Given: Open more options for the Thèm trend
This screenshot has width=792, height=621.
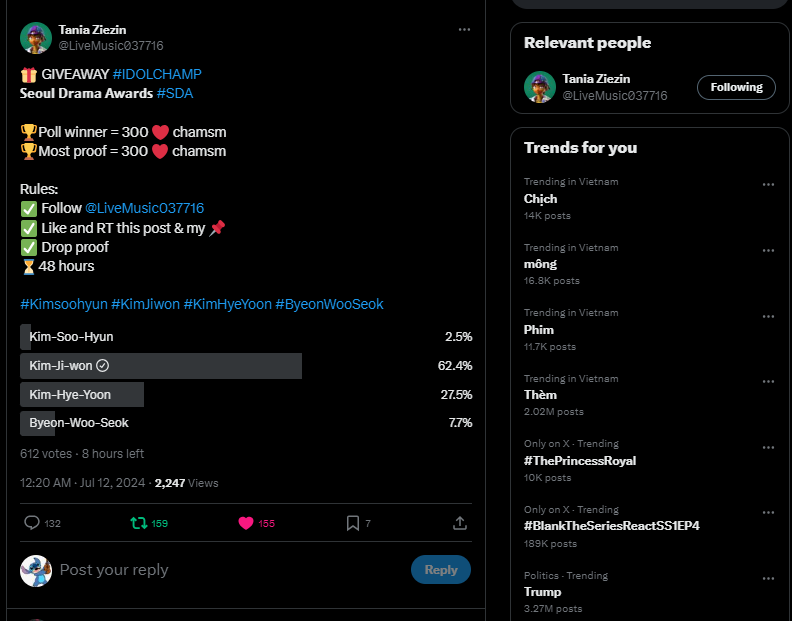Looking at the screenshot, I should coord(768,381).
